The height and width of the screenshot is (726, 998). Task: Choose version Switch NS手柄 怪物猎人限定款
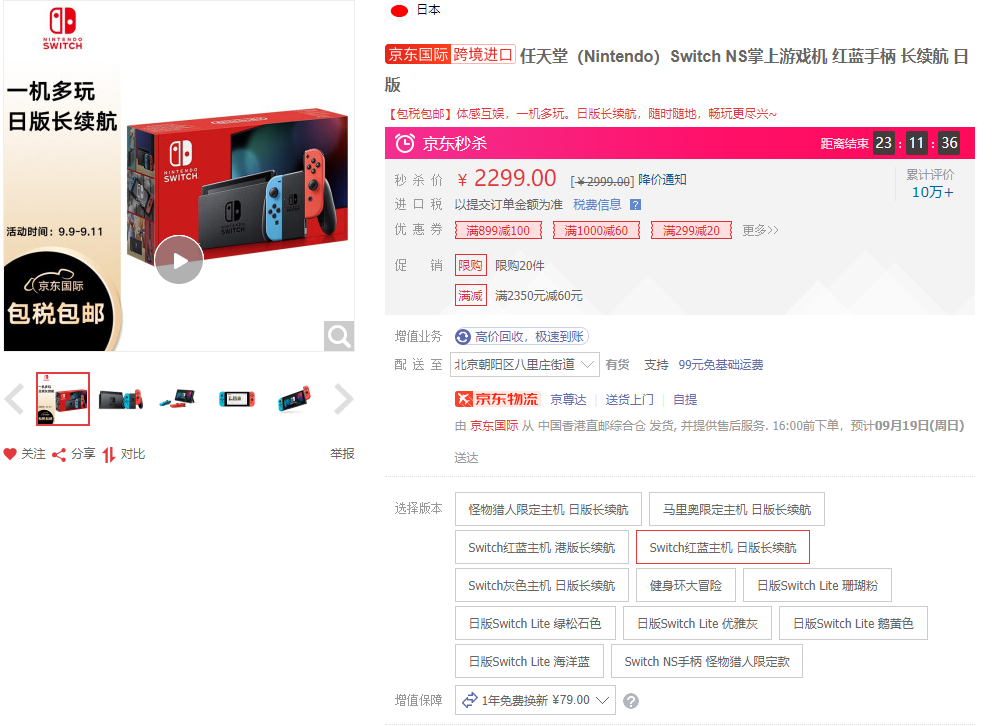[706, 661]
